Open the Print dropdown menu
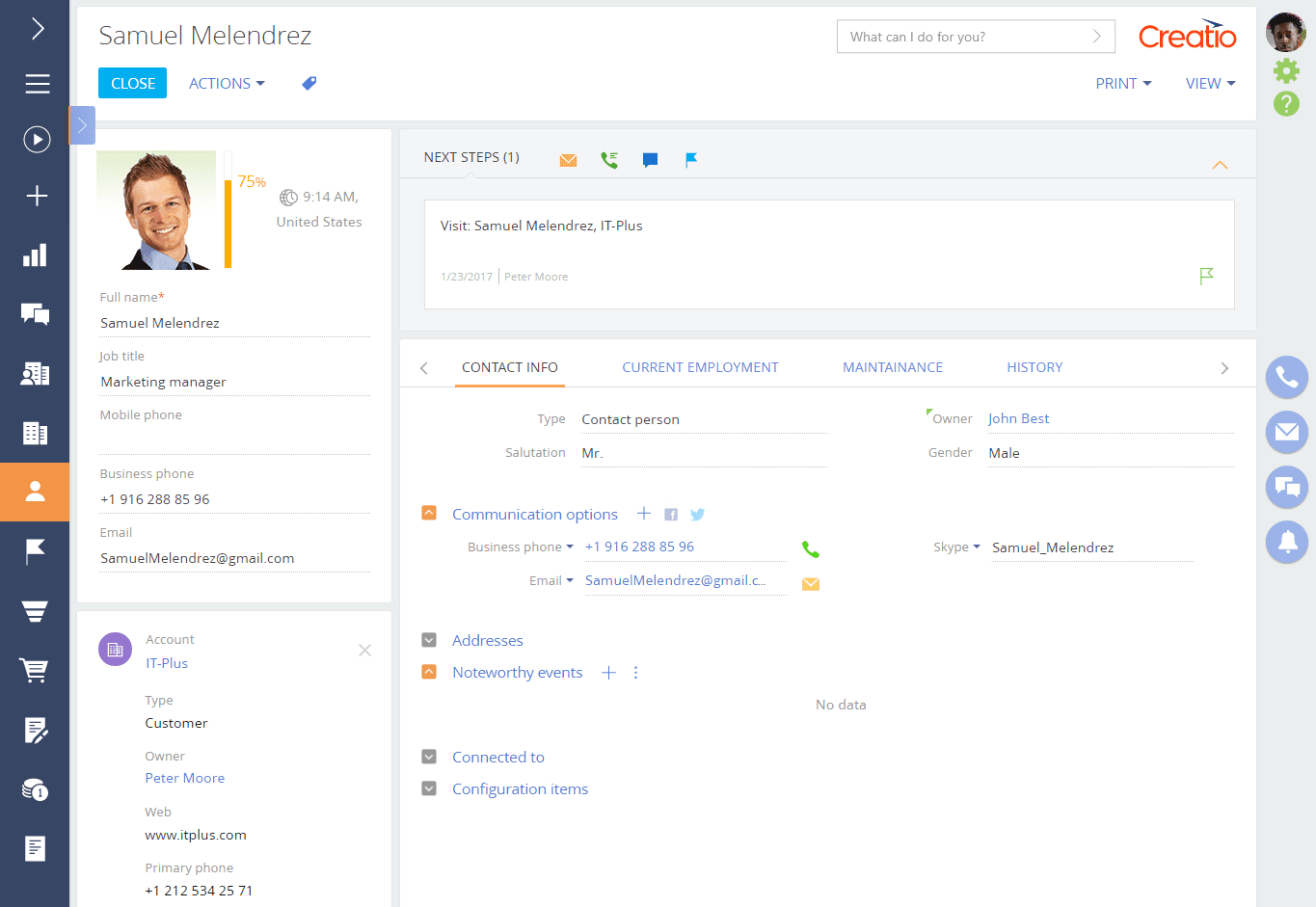The width and height of the screenshot is (1316, 907). (1123, 84)
